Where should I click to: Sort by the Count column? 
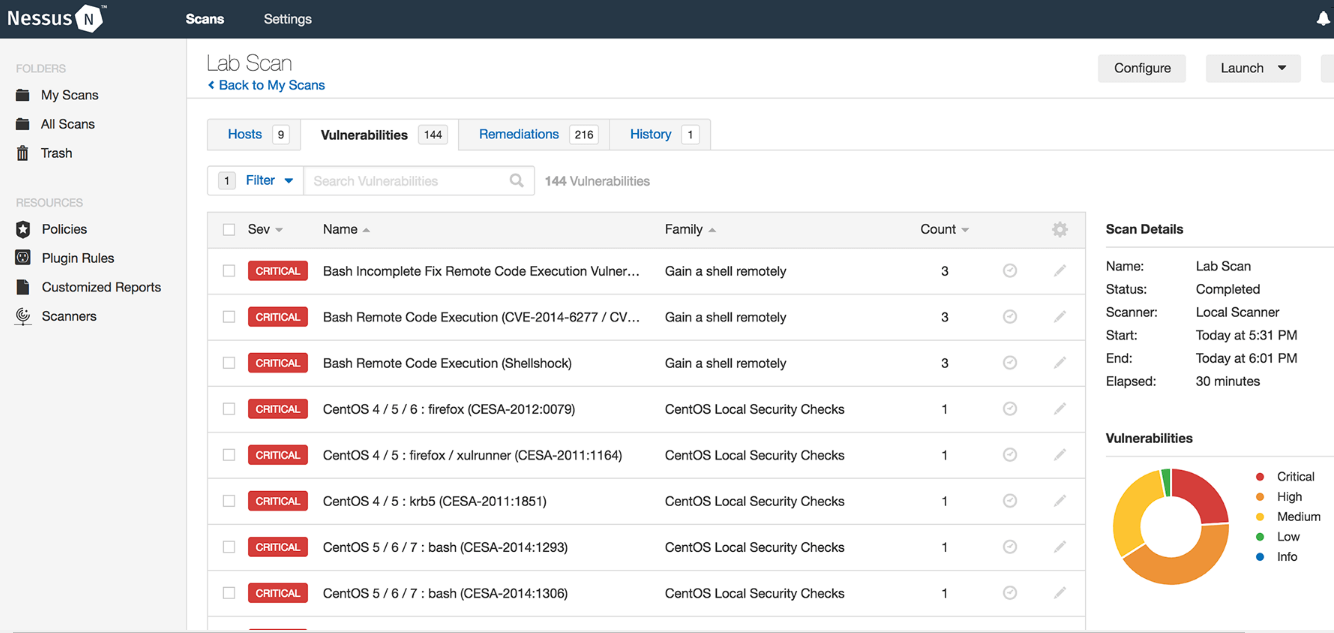(x=944, y=230)
